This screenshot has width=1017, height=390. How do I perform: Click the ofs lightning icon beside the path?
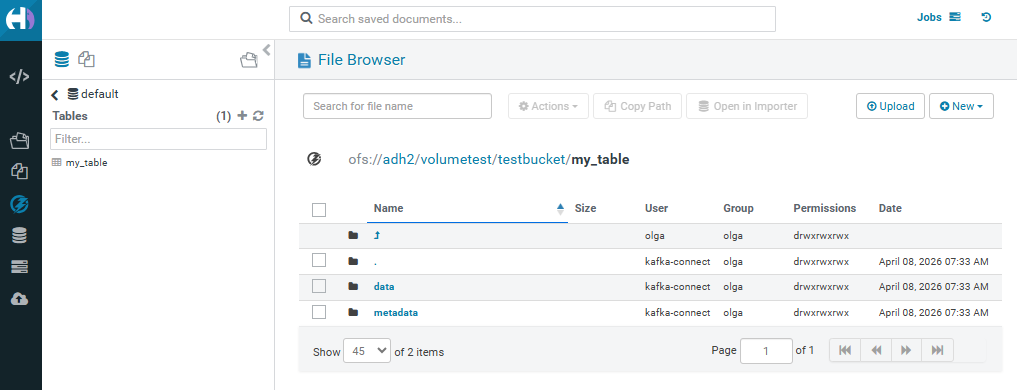(x=315, y=159)
